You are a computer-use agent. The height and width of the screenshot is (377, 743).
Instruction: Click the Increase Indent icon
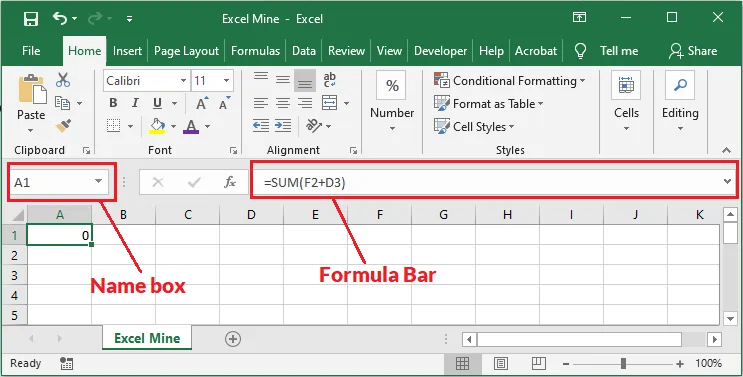(283, 126)
